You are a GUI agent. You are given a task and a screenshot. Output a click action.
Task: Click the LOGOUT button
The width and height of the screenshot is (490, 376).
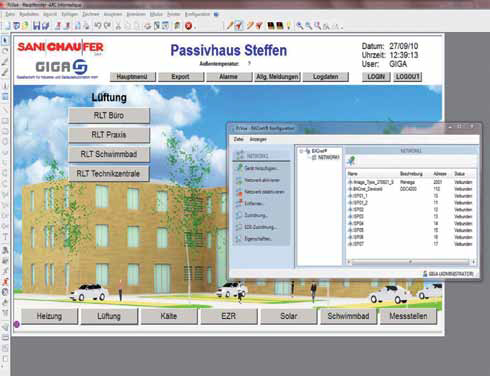point(407,77)
